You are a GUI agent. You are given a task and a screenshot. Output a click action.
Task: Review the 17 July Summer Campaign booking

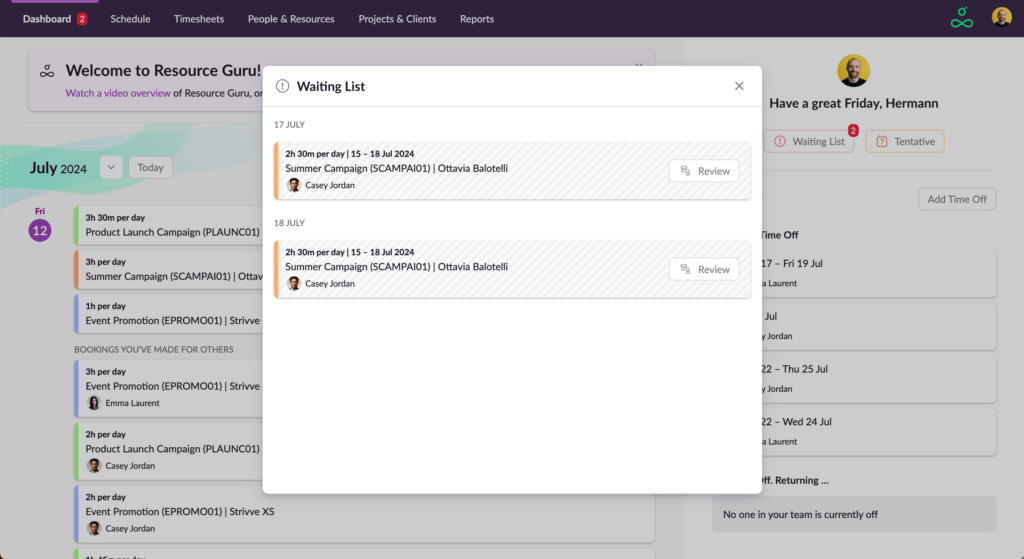click(704, 171)
